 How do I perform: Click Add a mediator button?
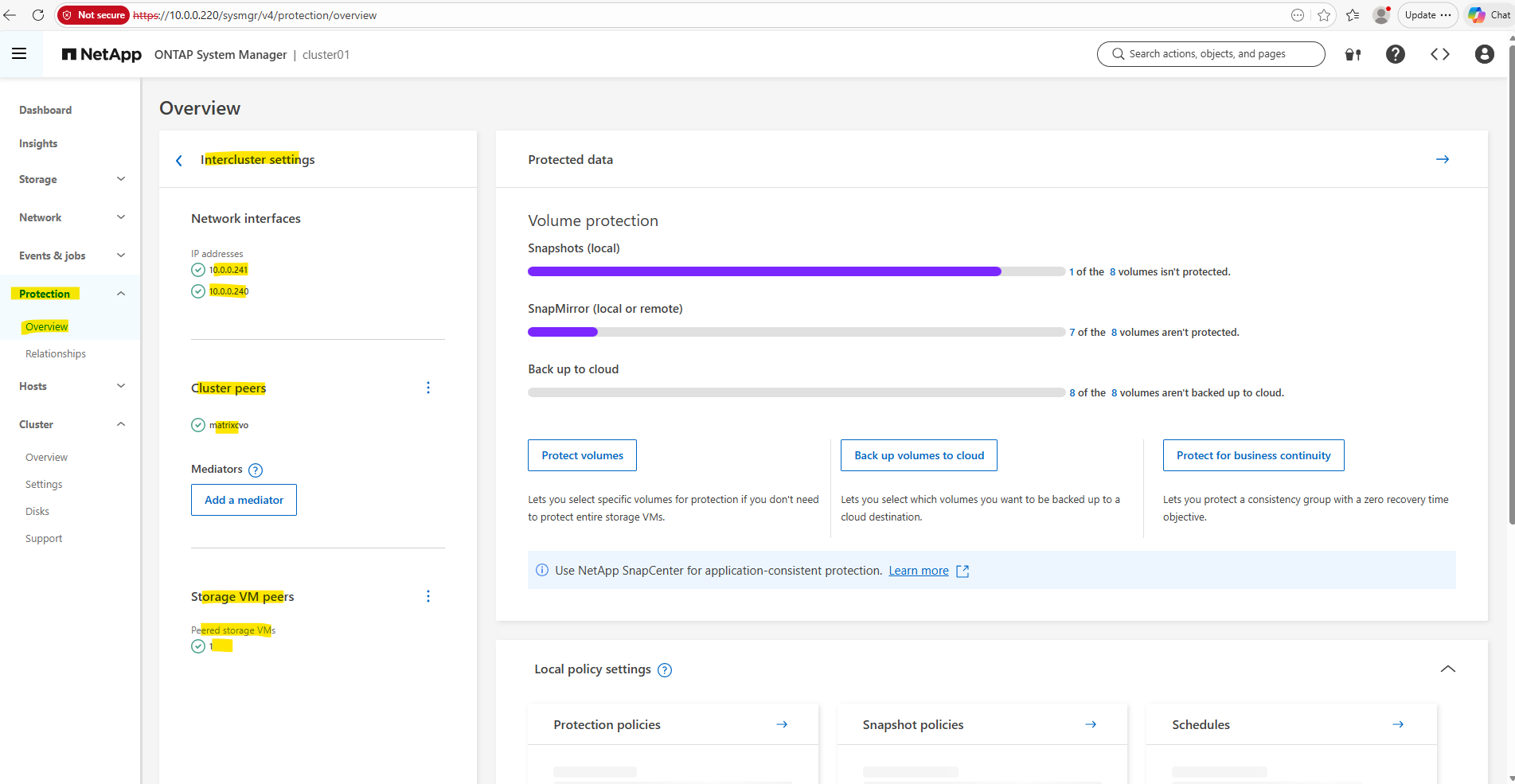(x=244, y=500)
